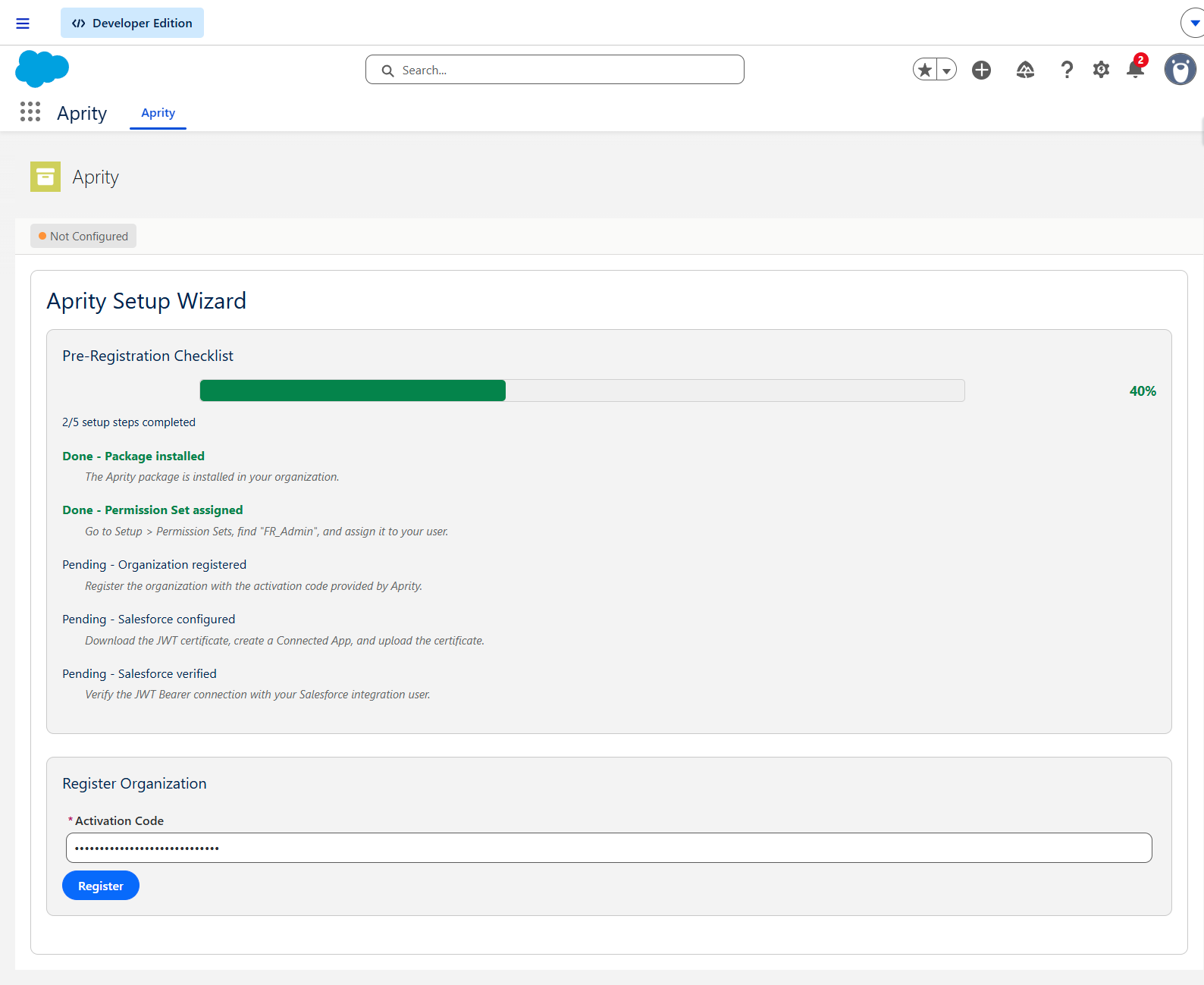Open the Setup gear icon
The image size is (1204, 985).
pos(1101,70)
